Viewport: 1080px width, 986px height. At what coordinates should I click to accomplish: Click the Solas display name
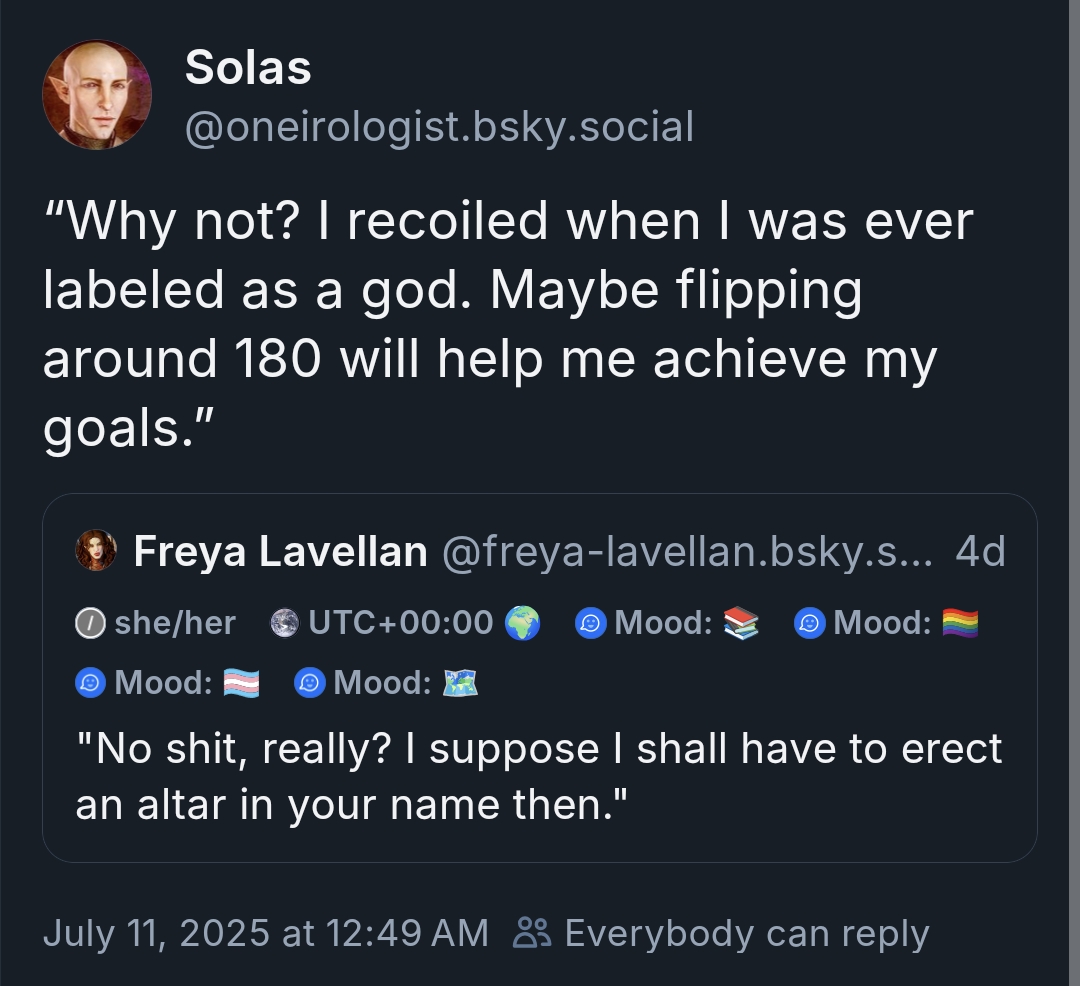click(248, 68)
